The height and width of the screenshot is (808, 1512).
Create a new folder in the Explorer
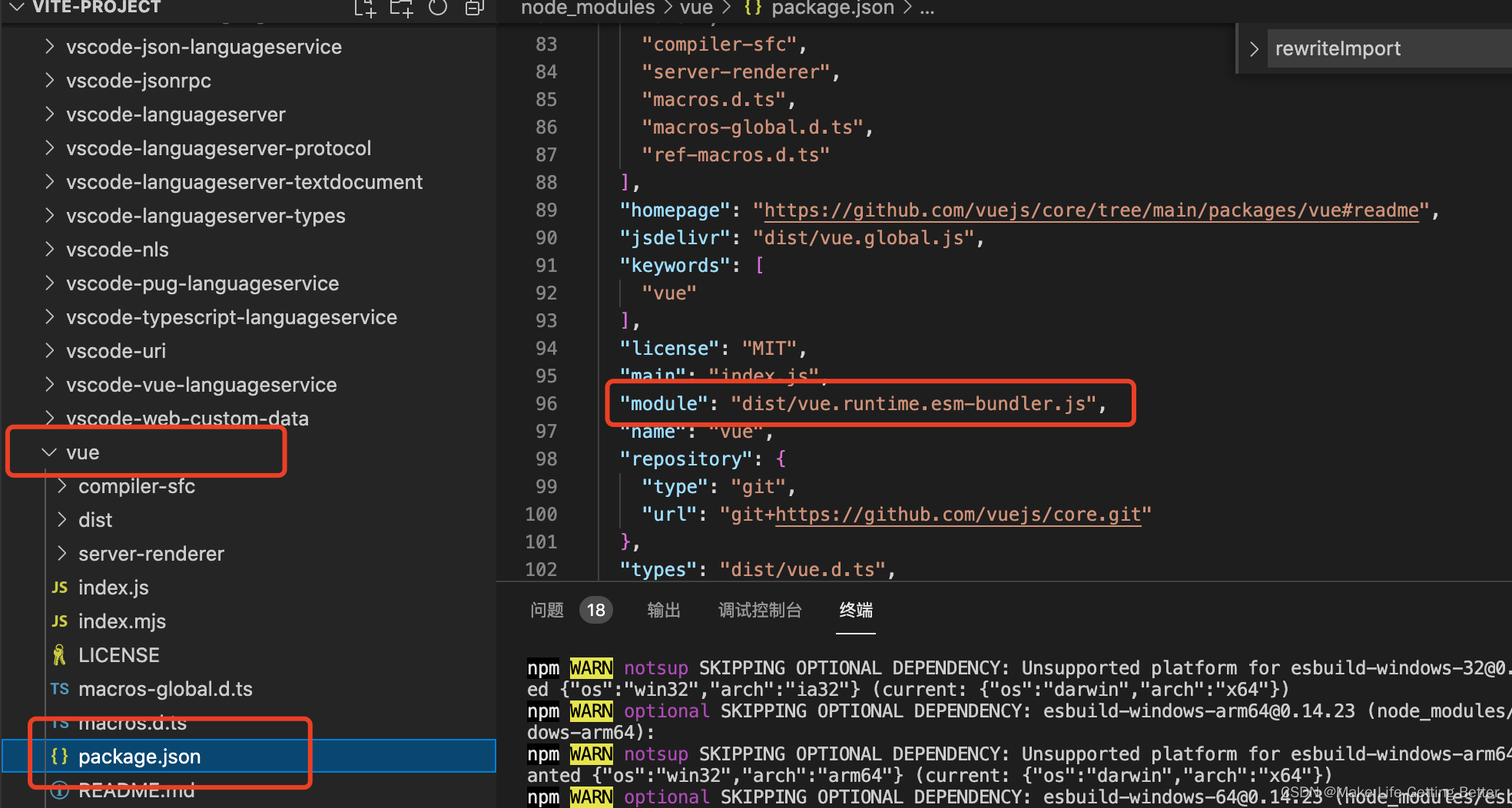coord(401,8)
